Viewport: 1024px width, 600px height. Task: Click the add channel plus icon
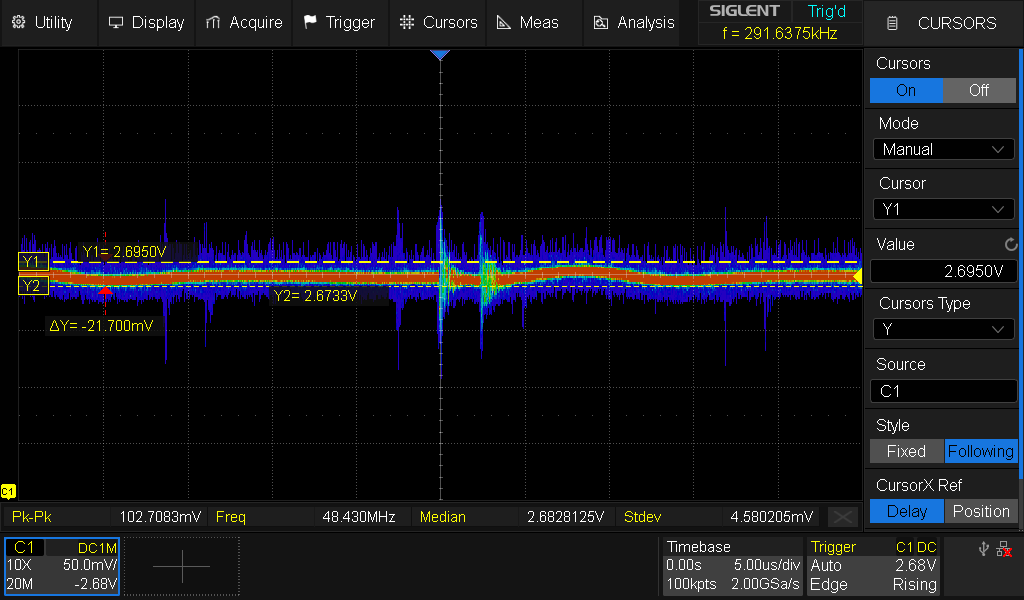(x=182, y=566)
